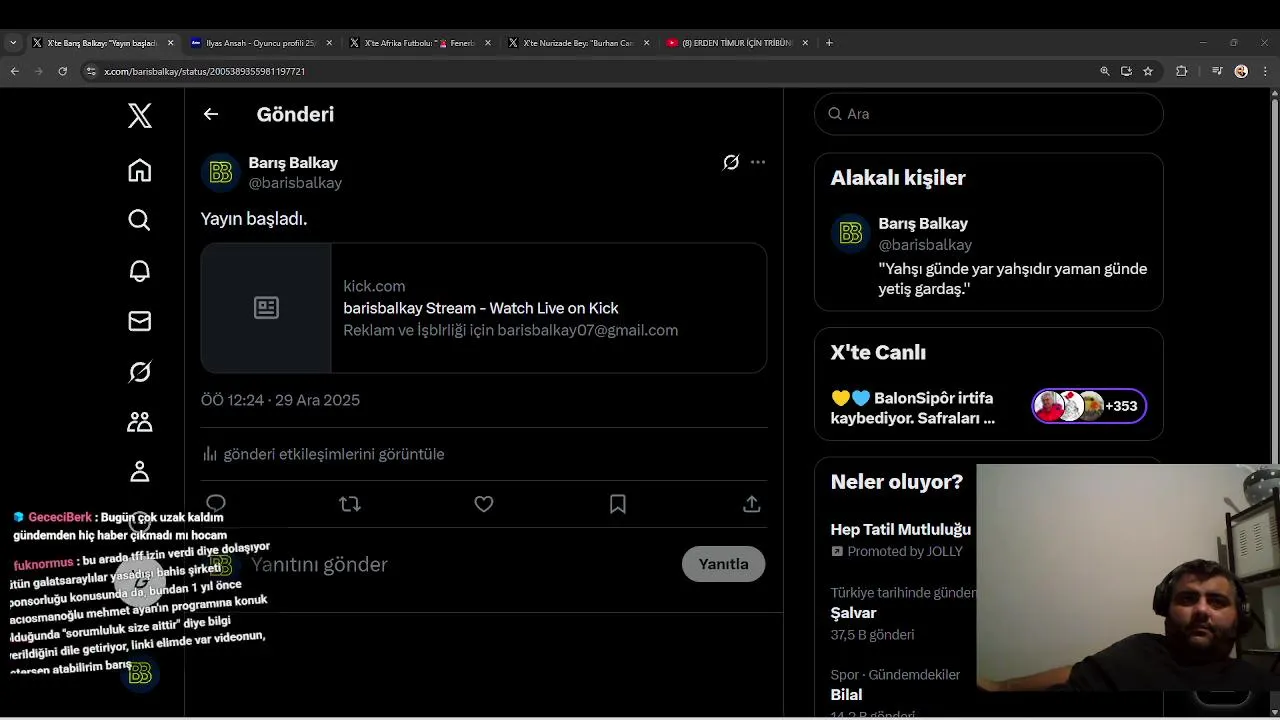
Task: Click the Ara search box
Action: click(989, 114)
